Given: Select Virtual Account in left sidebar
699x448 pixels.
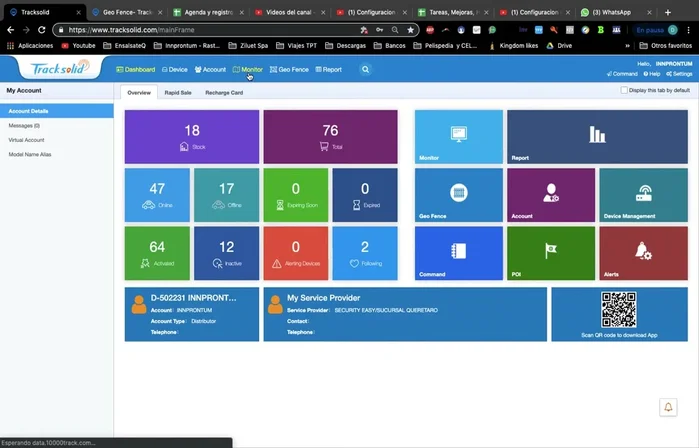Looking at the screenshot, I should coord(28,140).
